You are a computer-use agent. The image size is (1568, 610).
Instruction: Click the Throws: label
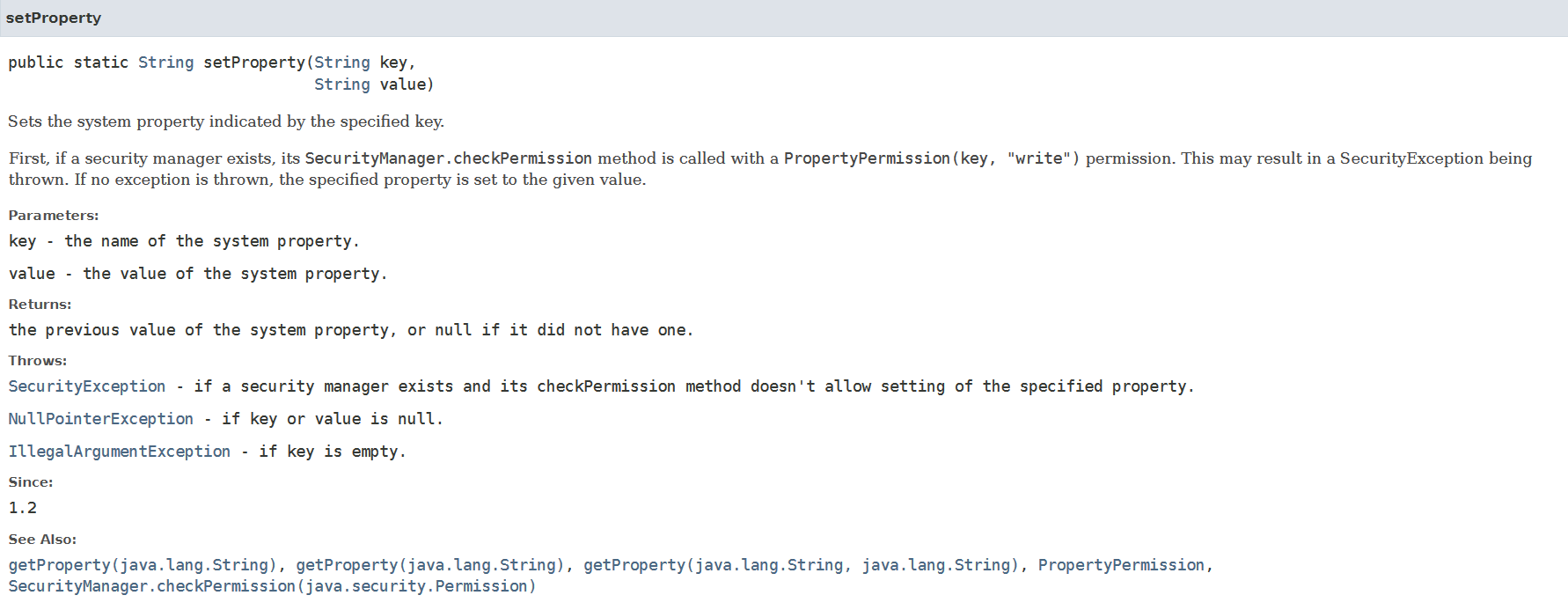[x=38, y=361]
